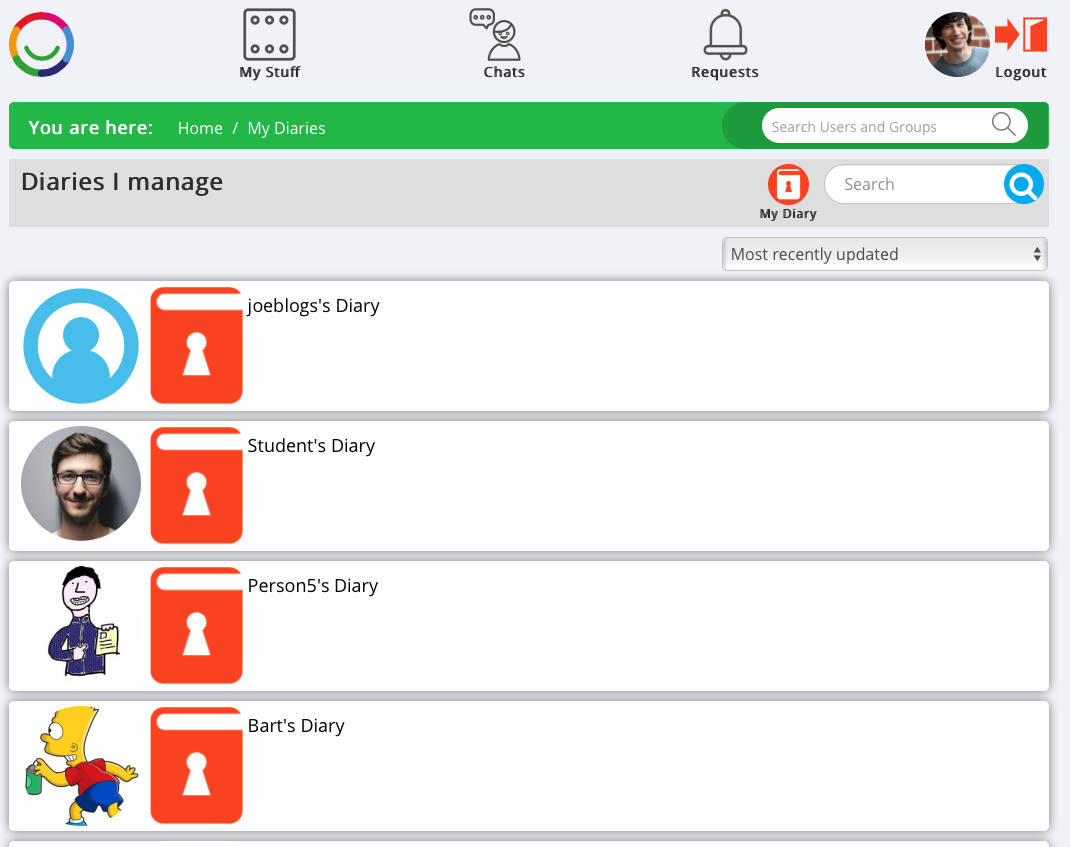Click Bart's cartoon avatar

pyautogui.click(x=81, y=765)
